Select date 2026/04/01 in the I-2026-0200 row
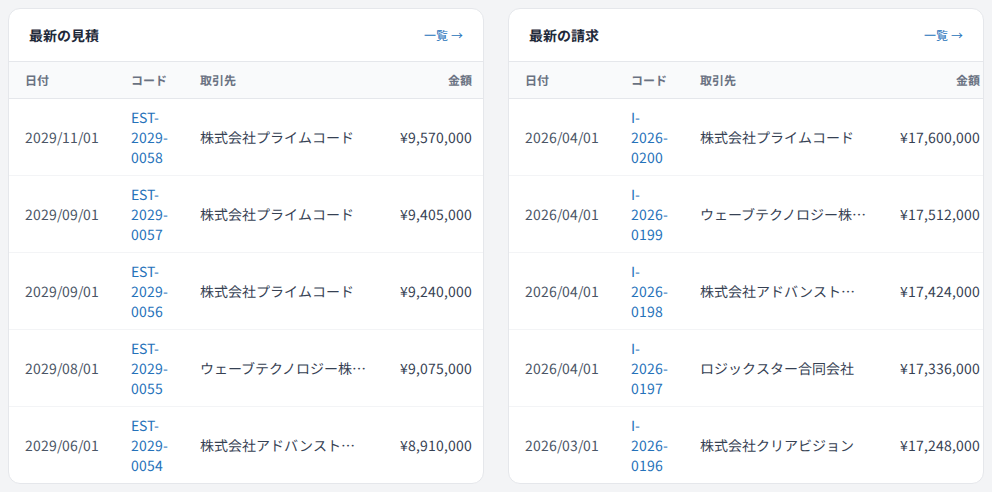 tap(562, 138)
